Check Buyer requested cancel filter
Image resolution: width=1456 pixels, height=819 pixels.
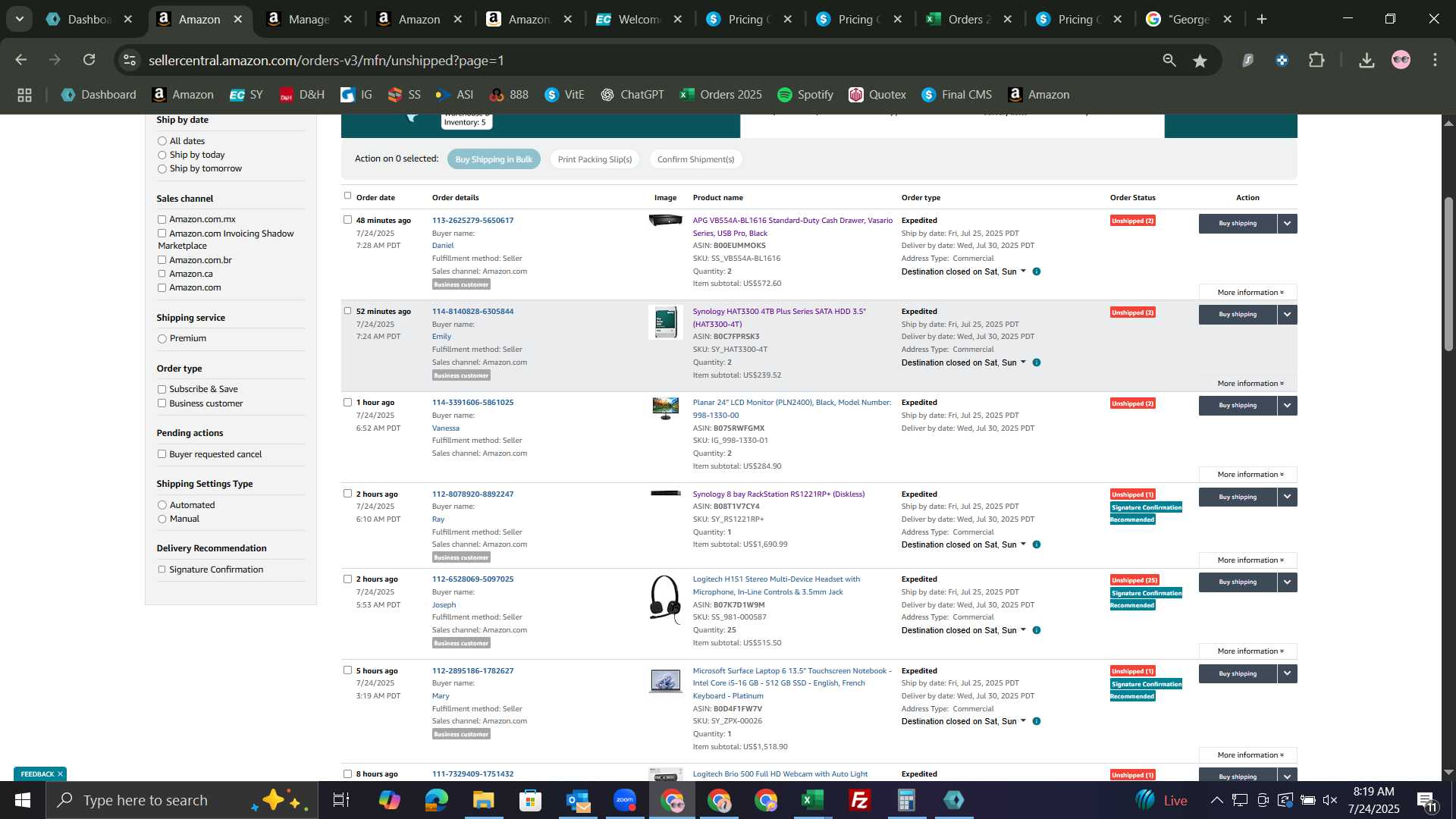[x=162, y=454]
